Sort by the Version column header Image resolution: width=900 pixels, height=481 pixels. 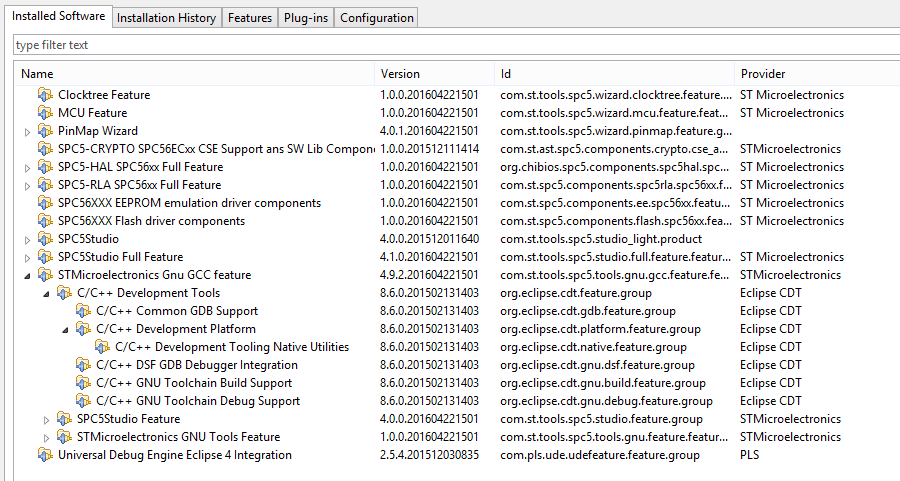435,73
